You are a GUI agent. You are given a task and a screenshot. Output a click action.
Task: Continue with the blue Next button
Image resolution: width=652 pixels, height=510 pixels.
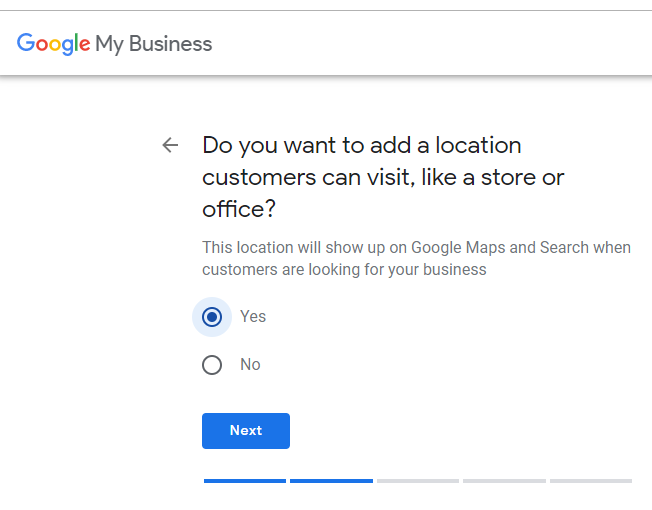pyautogui.click(x=246, y=431)
